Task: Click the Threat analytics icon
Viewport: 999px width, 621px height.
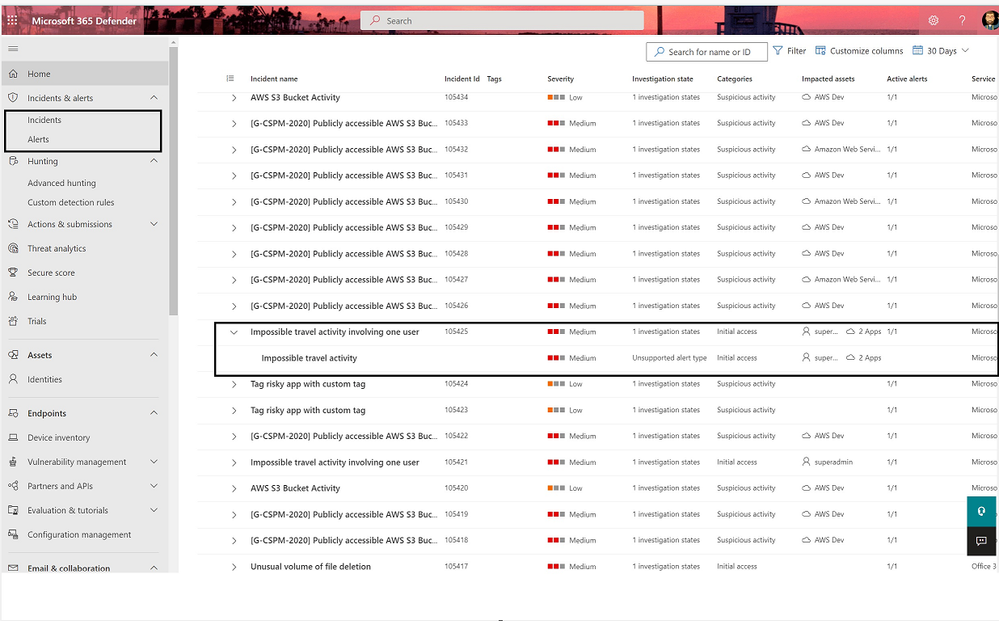Action: pyautogui.click(x=13, y=248)
